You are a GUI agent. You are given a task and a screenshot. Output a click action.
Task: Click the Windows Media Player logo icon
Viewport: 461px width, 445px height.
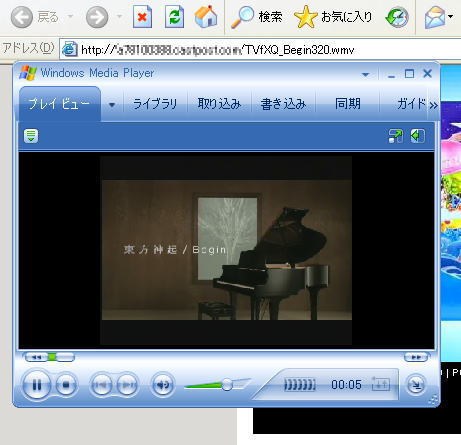28,73
